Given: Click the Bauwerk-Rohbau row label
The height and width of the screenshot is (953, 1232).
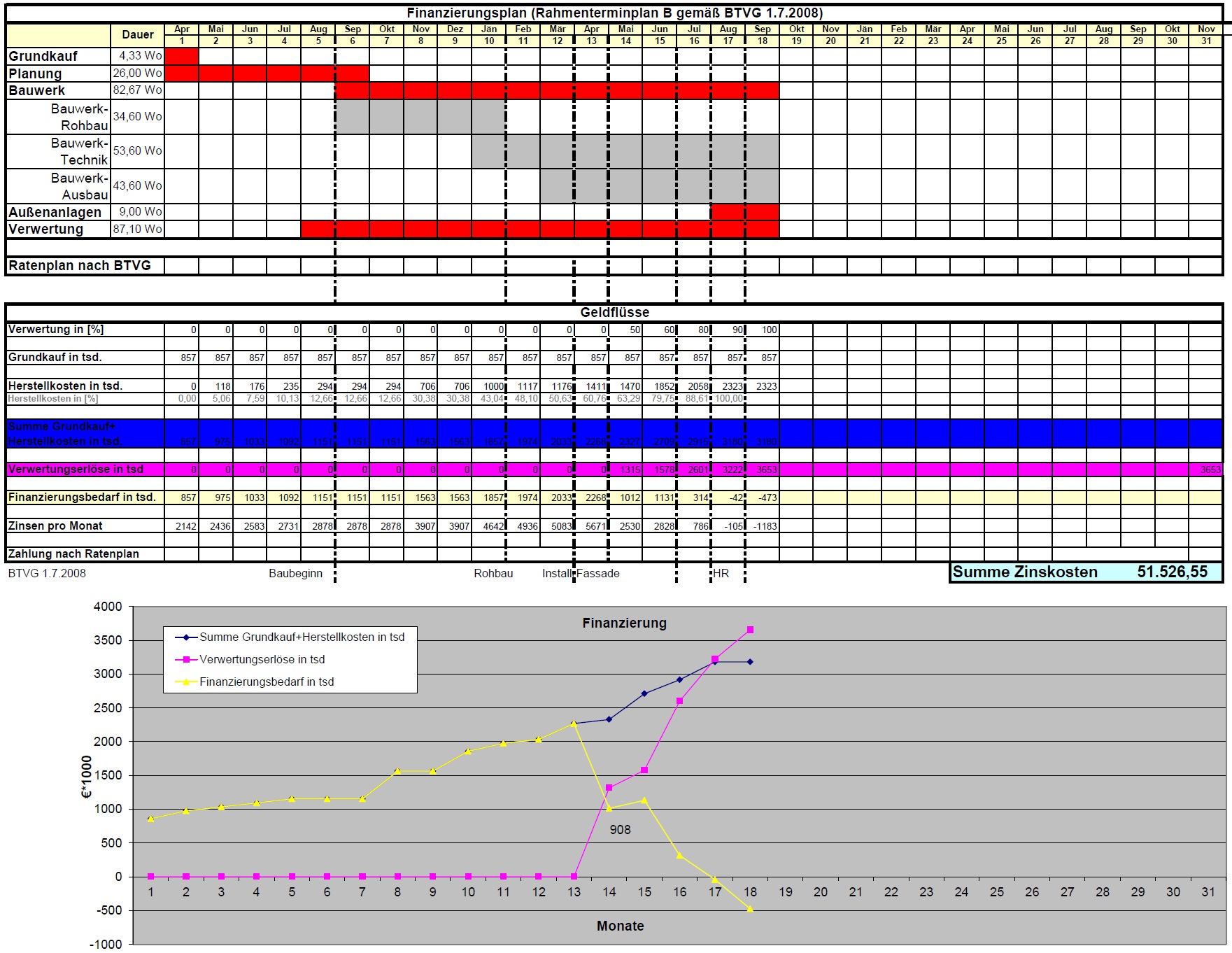Looking at the screenshot, I should [80, 117].
